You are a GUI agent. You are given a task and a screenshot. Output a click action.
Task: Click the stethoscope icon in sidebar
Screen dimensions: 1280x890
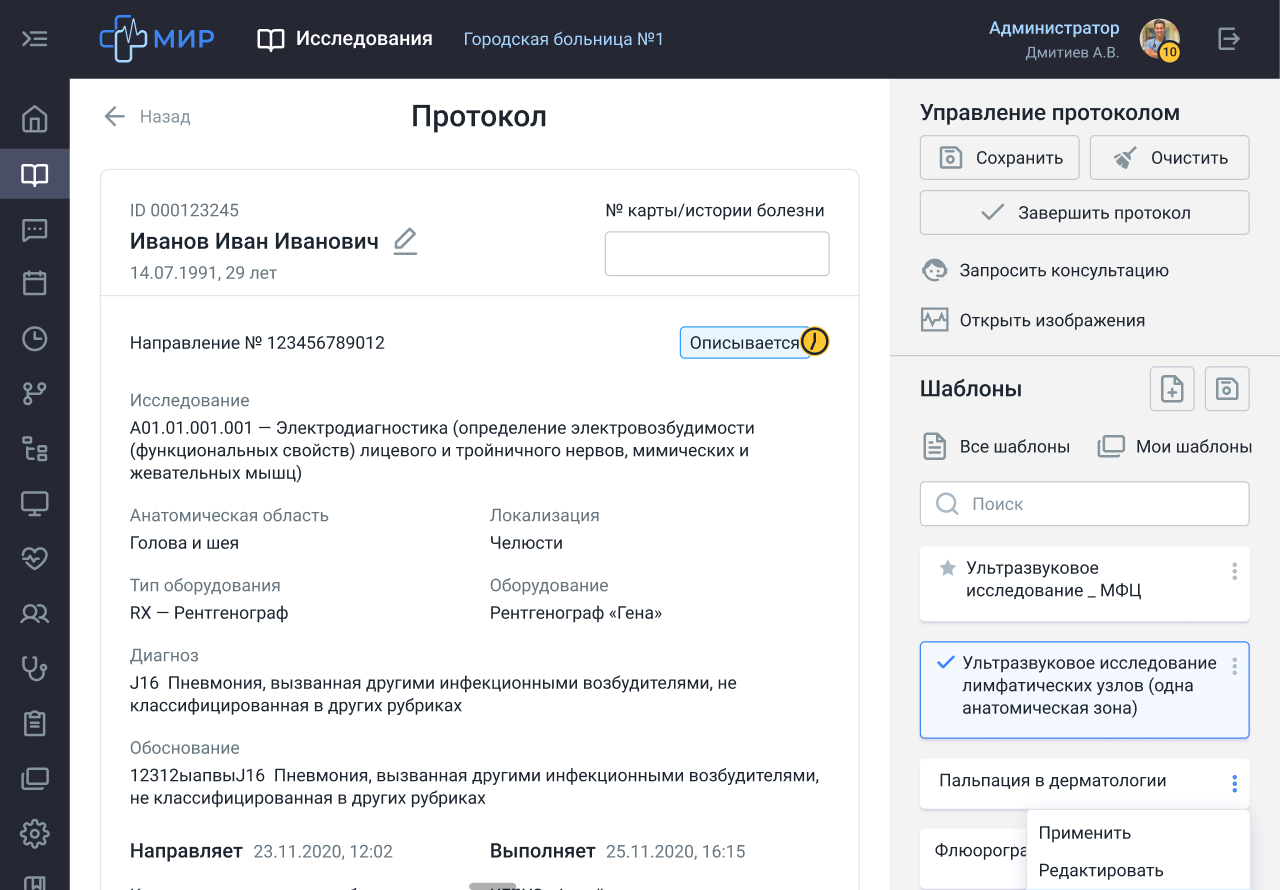pos(35,667)
